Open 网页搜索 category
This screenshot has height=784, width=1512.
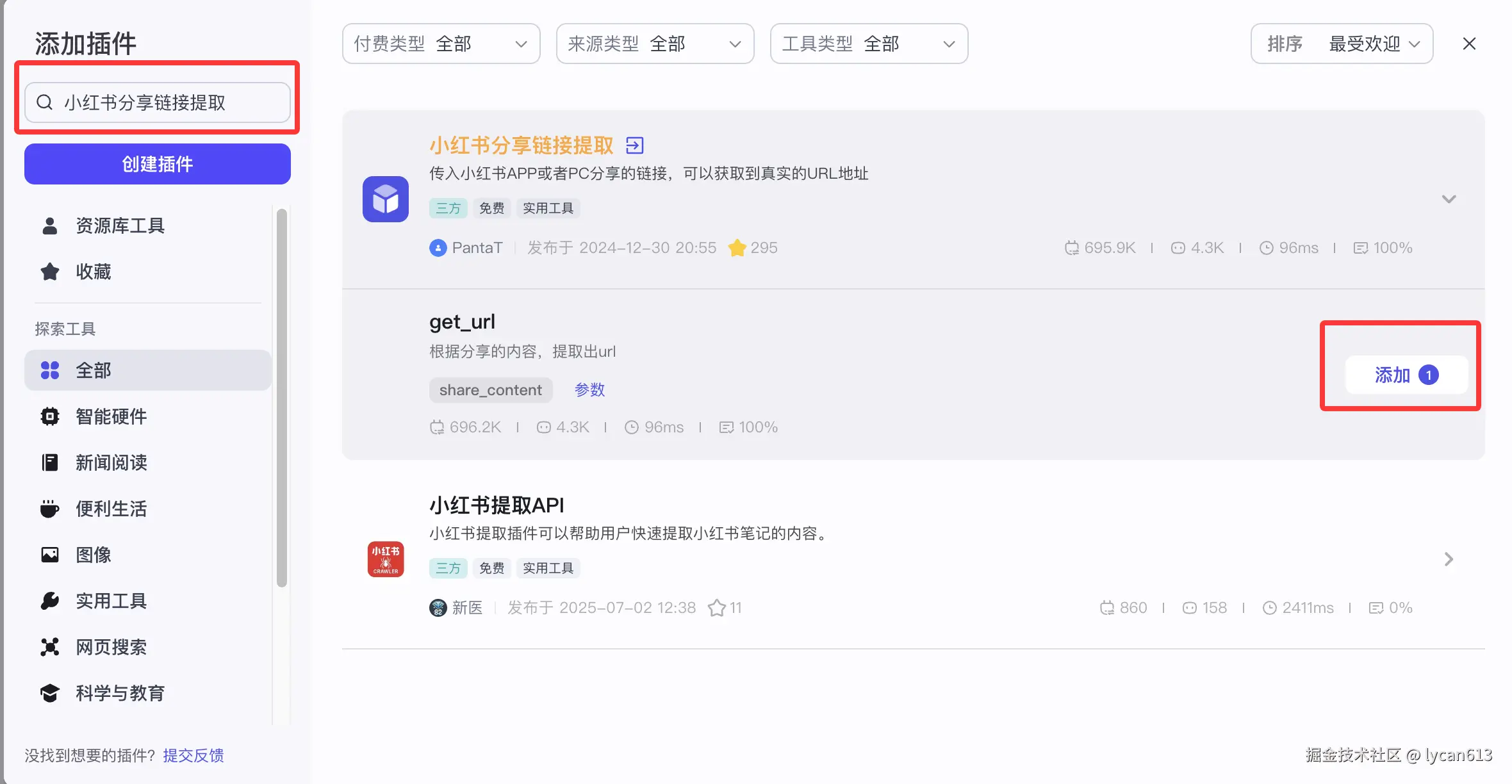click(111, 647)
